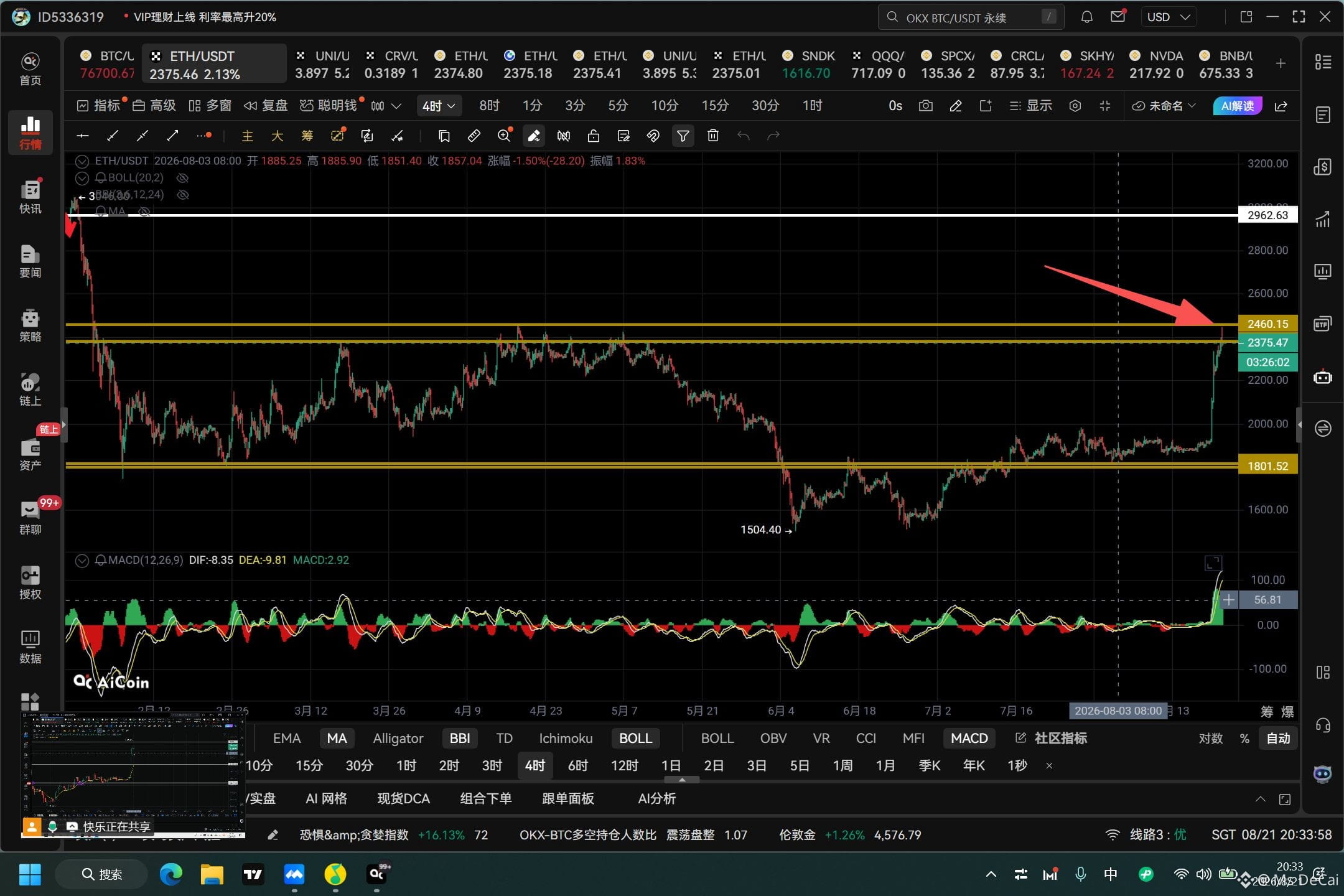Open the AI 网格 tab

pos(326,798)
